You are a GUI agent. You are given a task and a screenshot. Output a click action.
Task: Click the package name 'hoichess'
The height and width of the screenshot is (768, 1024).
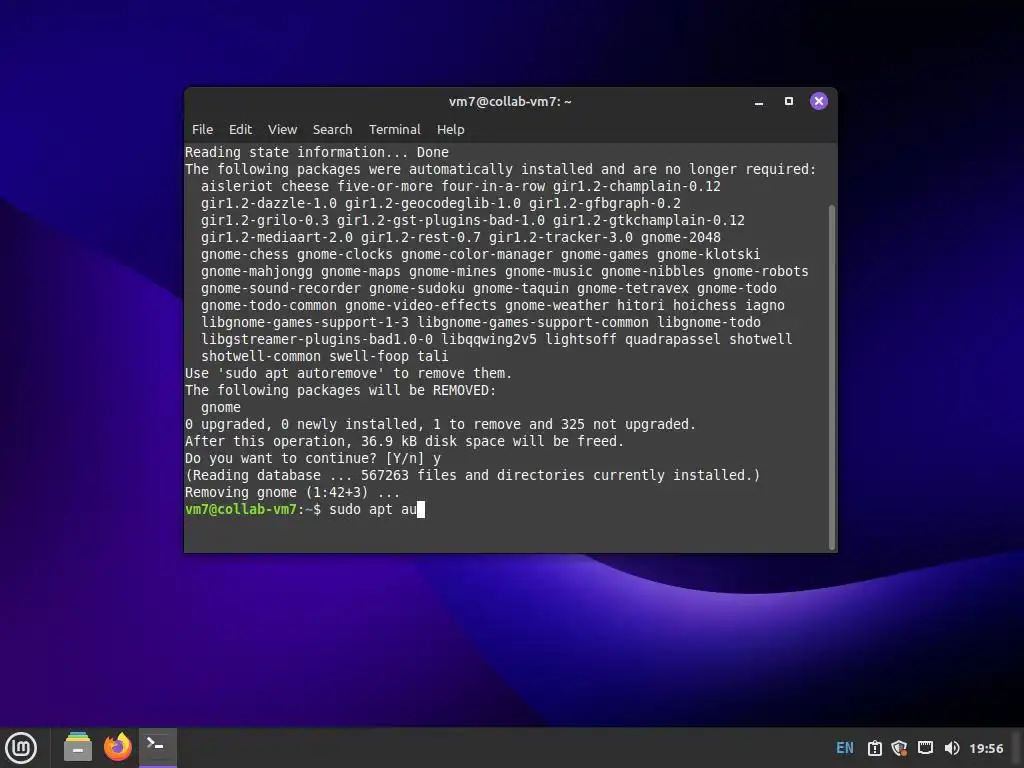click(705, 305)
